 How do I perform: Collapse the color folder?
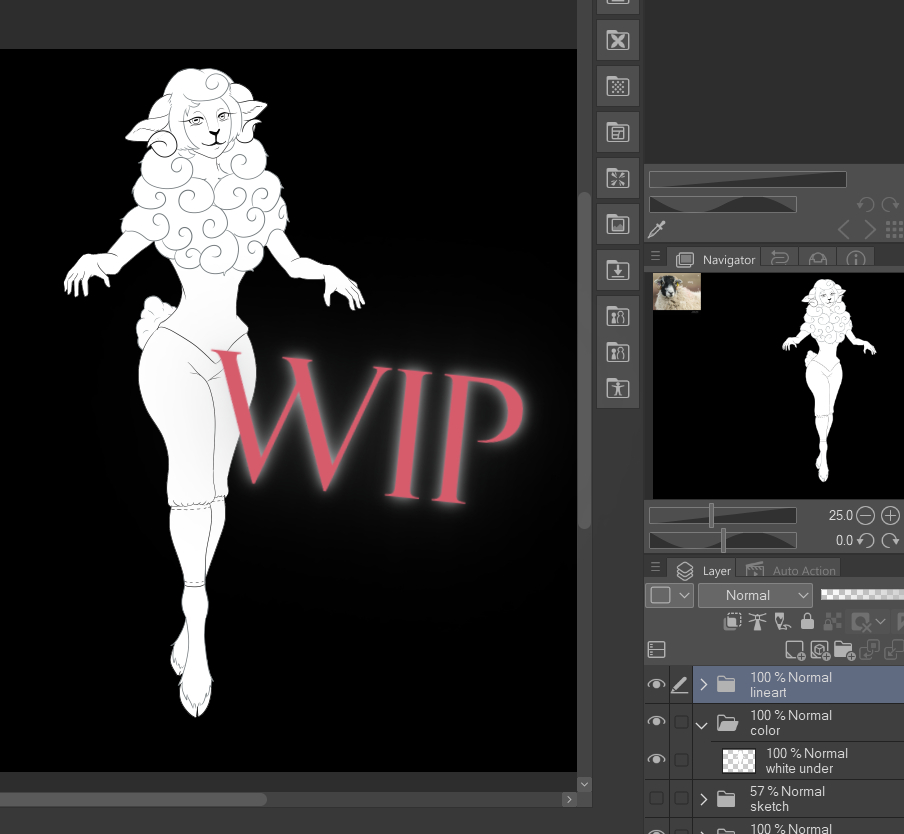[x=702, y=723]
